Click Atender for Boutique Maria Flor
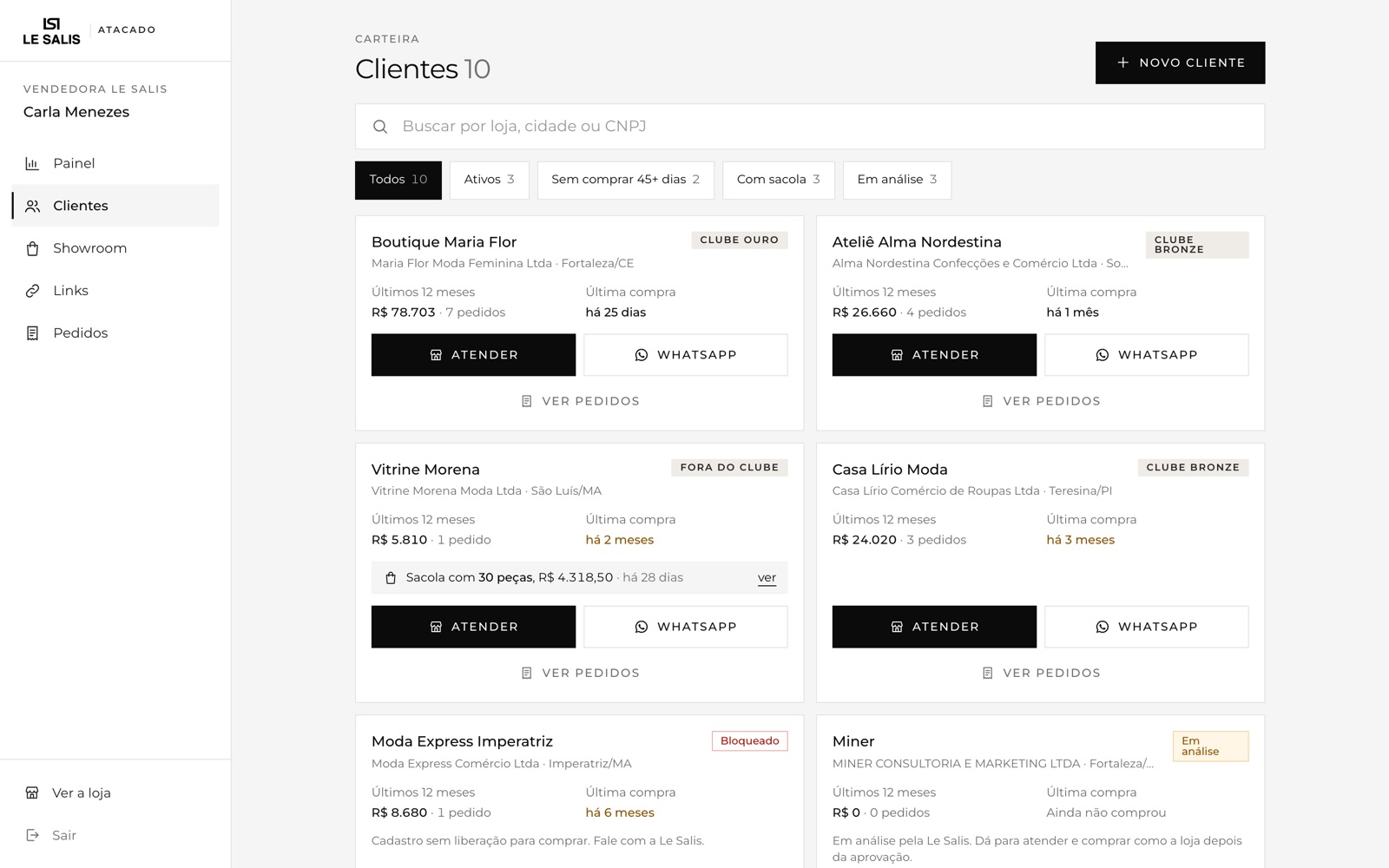Viewport: 1389px width, 868px height. [x=473, y=355]
